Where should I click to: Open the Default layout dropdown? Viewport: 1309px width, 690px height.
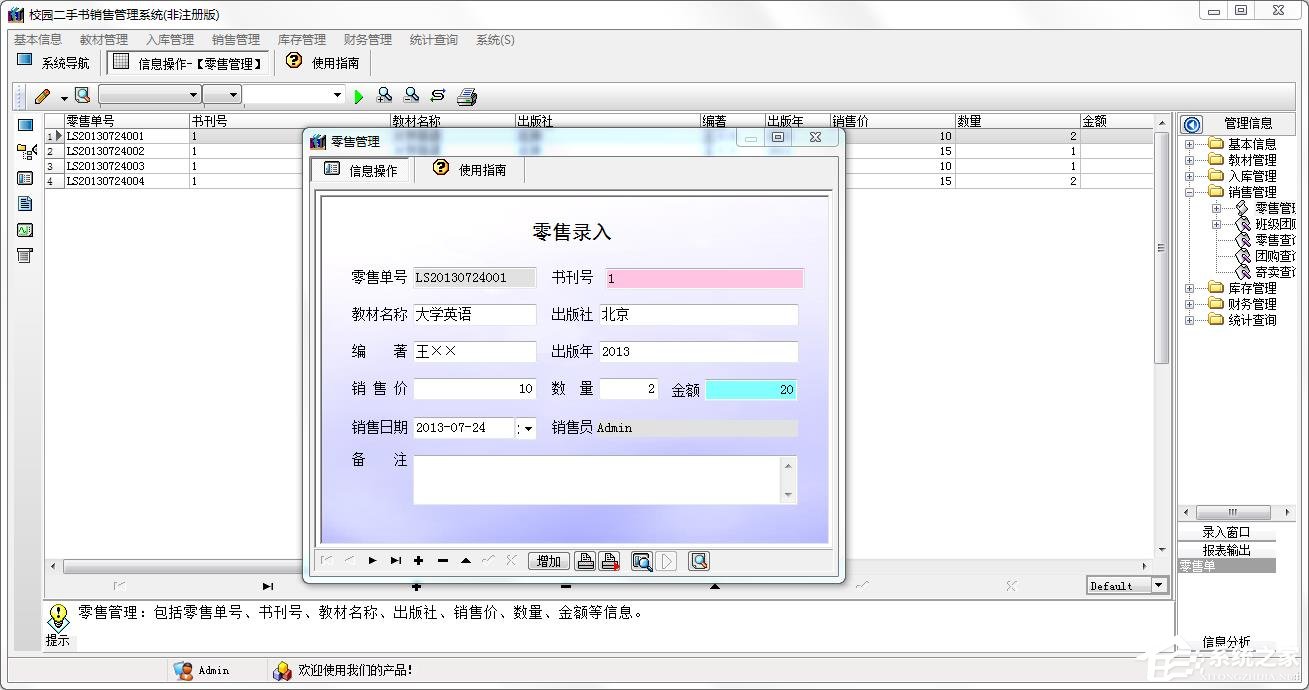(1159, 585)
